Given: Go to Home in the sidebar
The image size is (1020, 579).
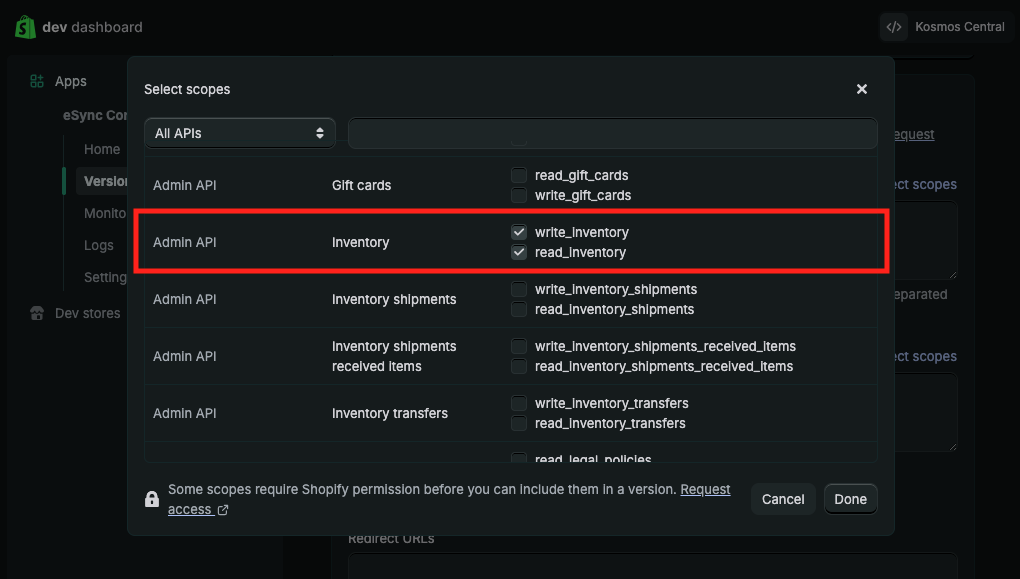Looking at the screenshot, I should pyautogui.click(x=102, y=149).
